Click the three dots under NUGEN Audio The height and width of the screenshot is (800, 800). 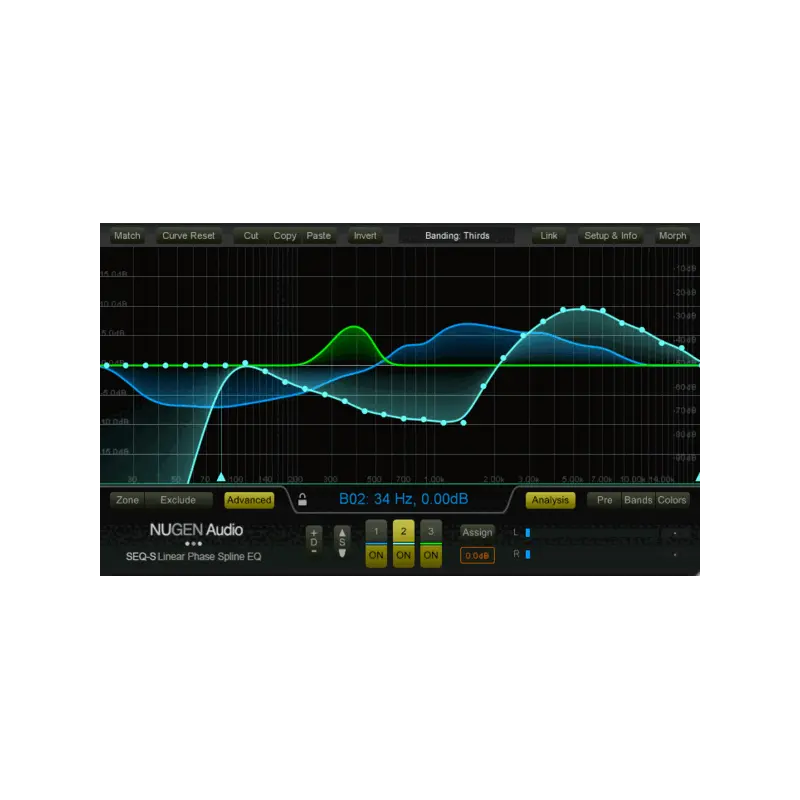[x=193, y=544]
